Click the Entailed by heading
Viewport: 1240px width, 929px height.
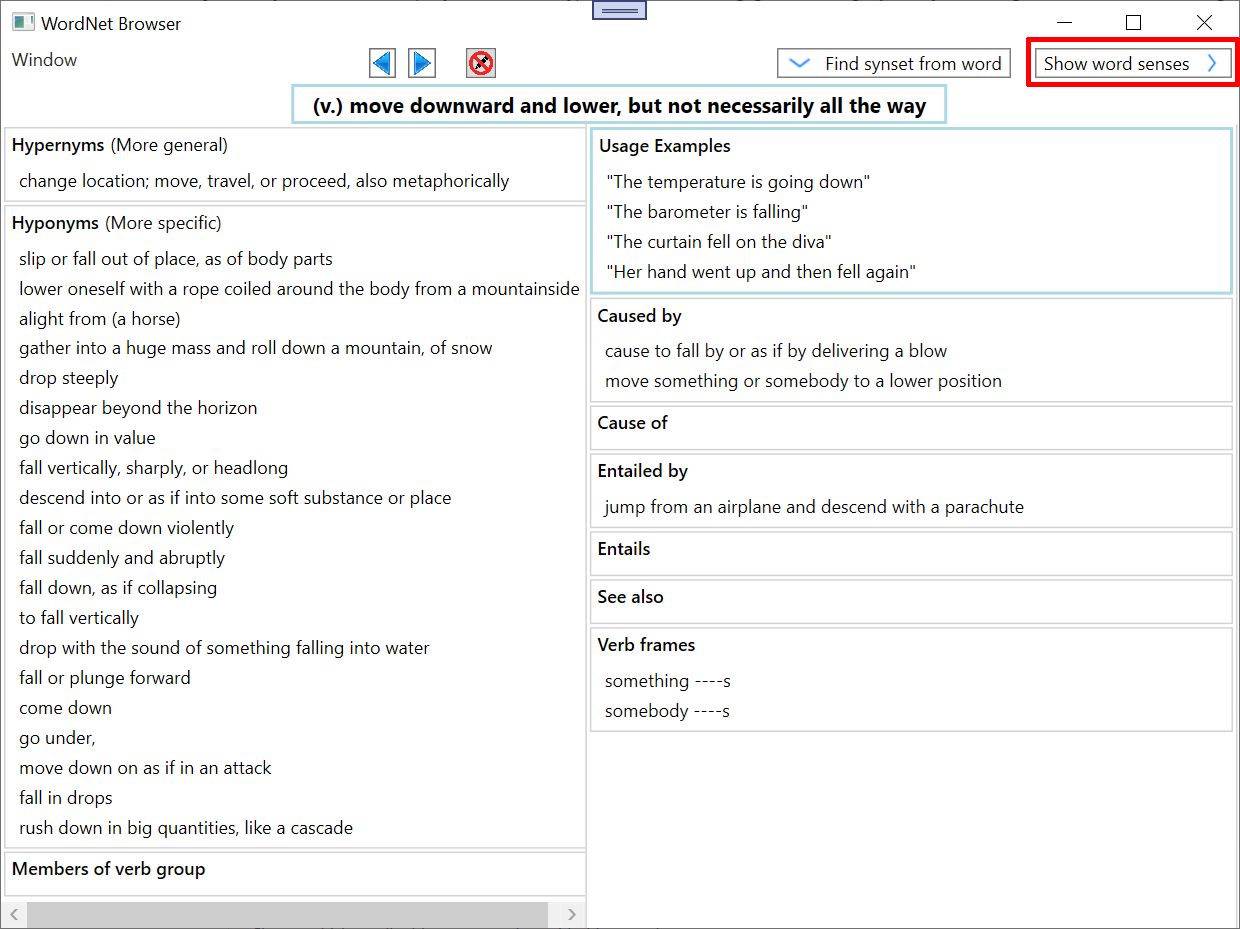tap(642, 471)
